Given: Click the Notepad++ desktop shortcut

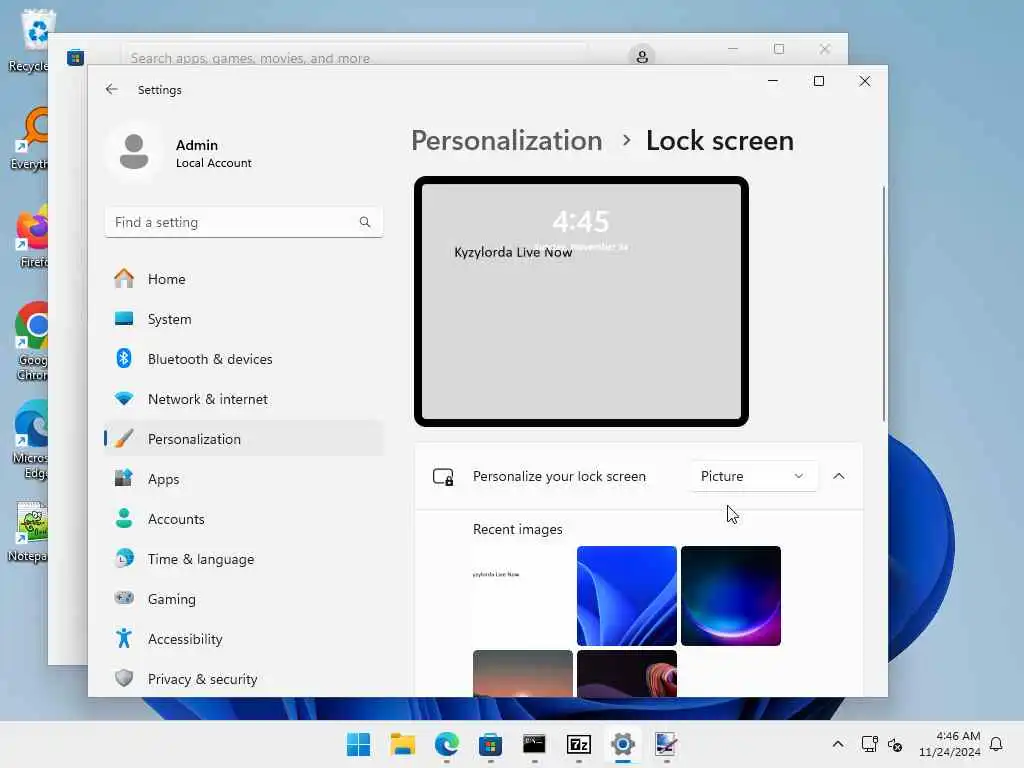Looking at the screenshot, I should coord(29,532).
